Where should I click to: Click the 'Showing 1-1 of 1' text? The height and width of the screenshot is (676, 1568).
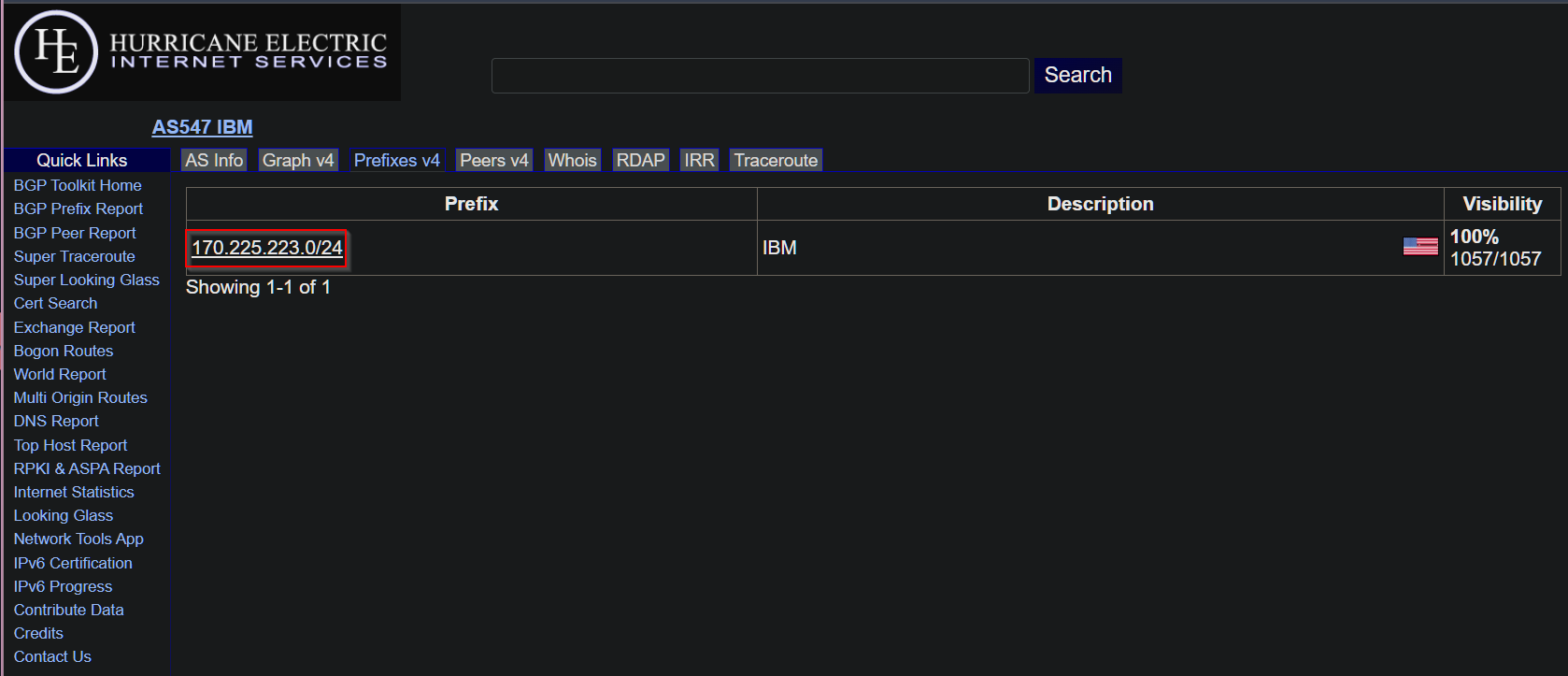coord(258,287)
